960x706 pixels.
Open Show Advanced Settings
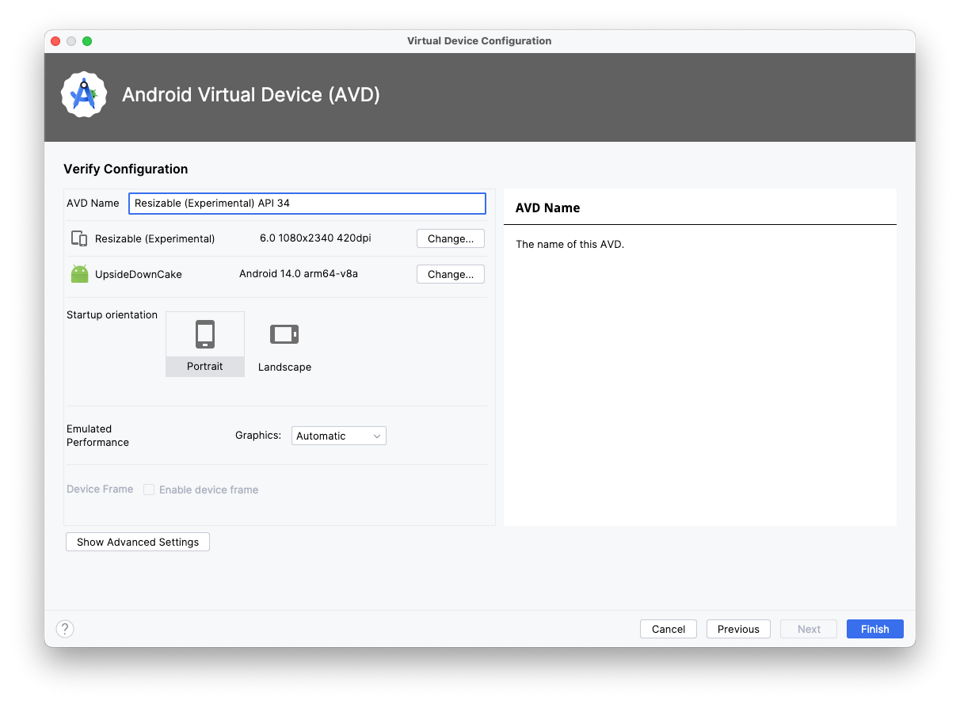click(x=137, y=541)
